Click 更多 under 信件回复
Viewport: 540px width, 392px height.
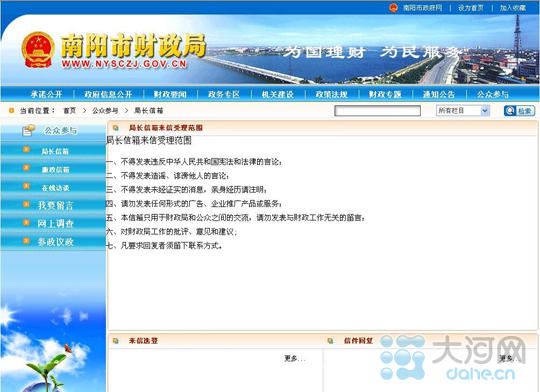[x=510, y=359]
